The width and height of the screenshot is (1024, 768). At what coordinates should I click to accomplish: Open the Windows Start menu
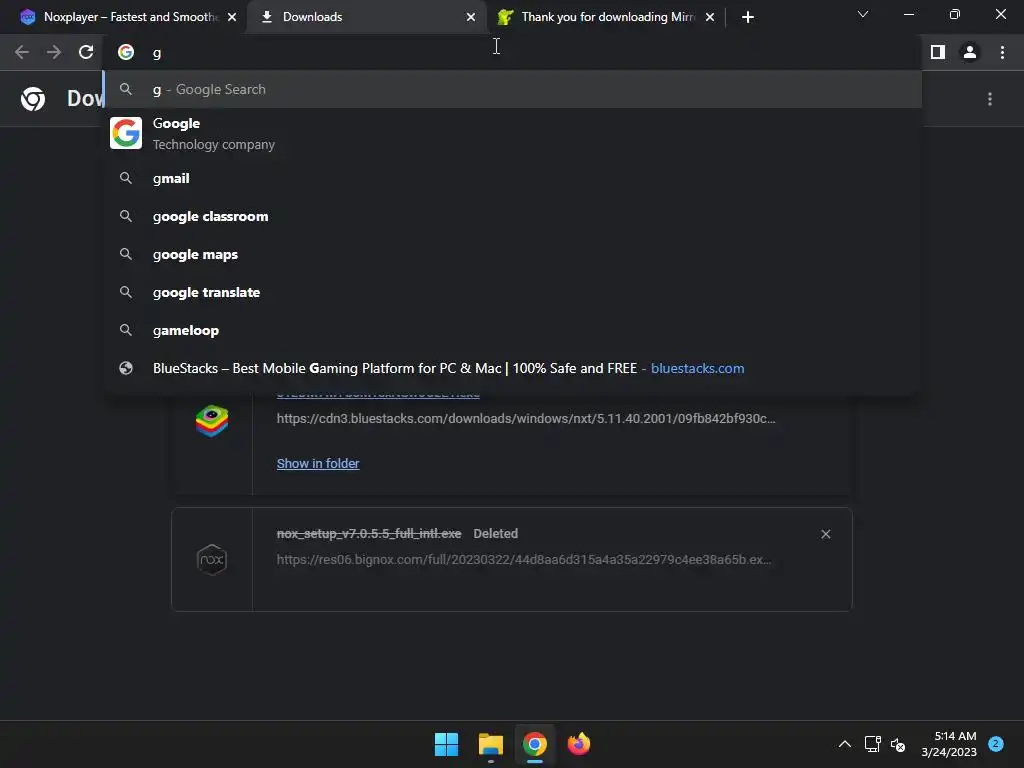click(x=447, y=744)
